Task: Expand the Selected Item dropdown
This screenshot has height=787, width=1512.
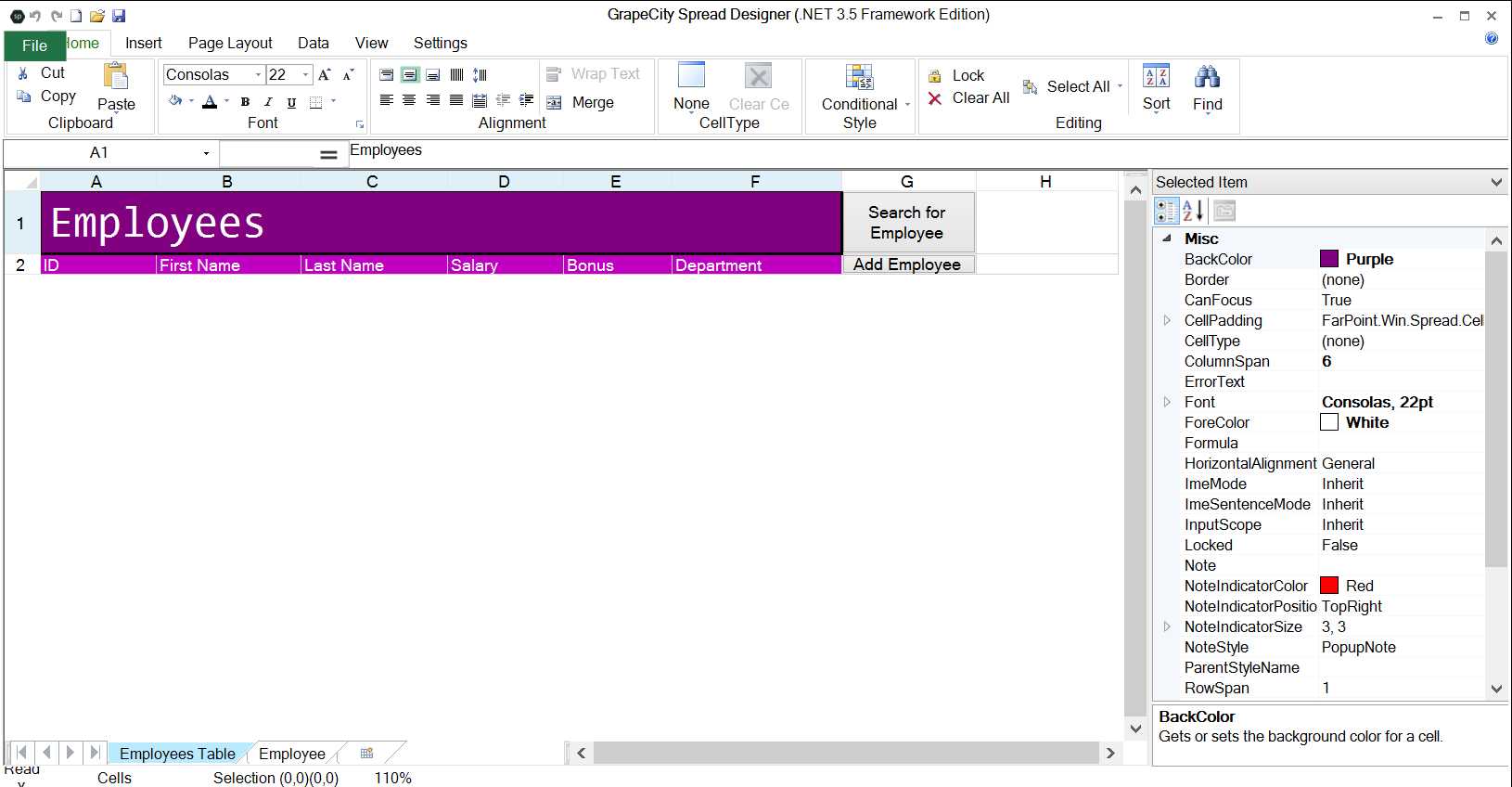Action: click(1495, 183)
